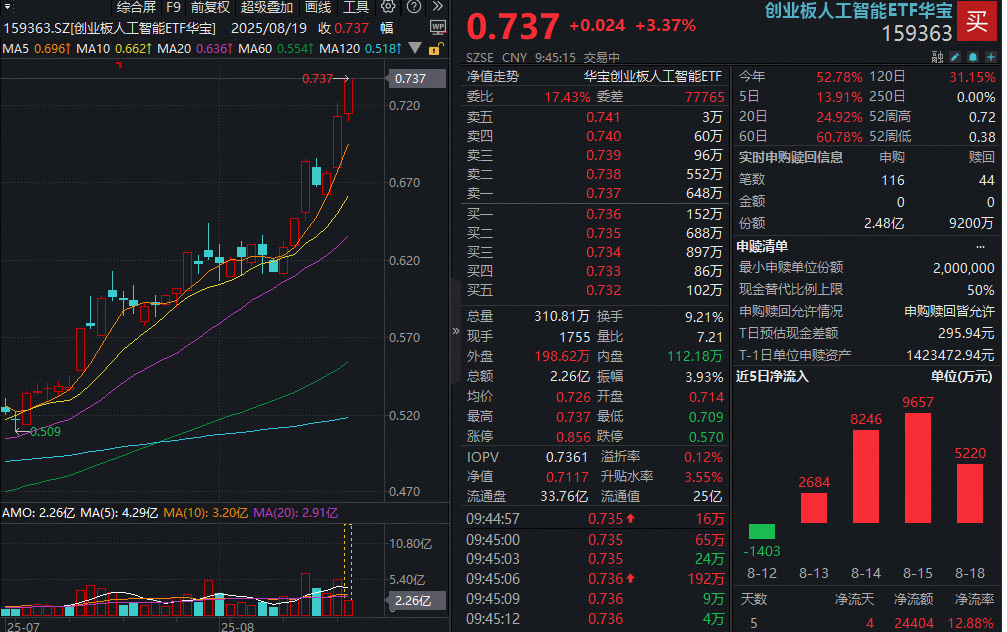Collapse the toolbar with the top-left arrow icon
The image size is (1007, 632).
click(9, 8)
